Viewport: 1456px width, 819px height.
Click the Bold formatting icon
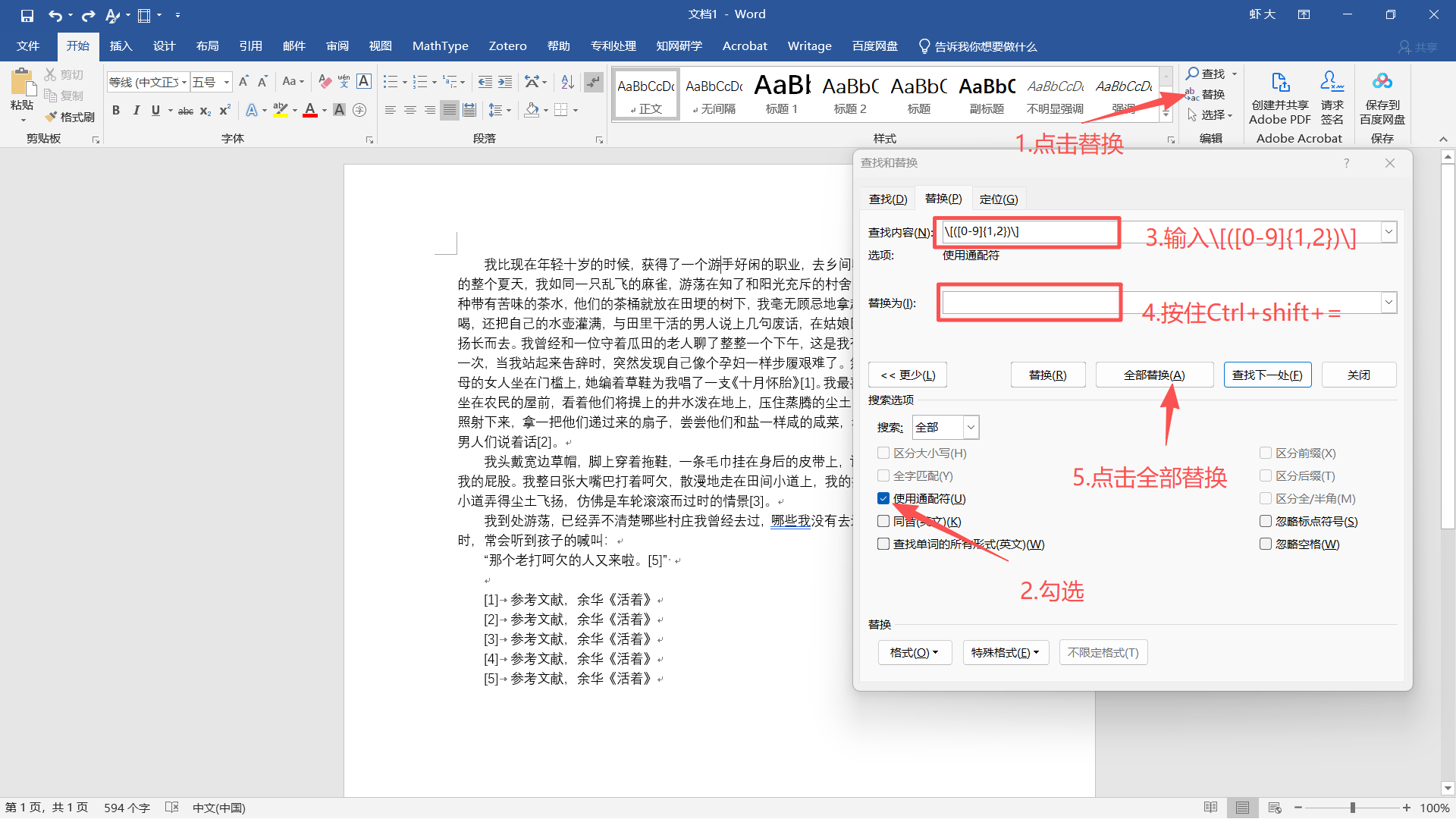pyautogui.click(x=116, y=111)
